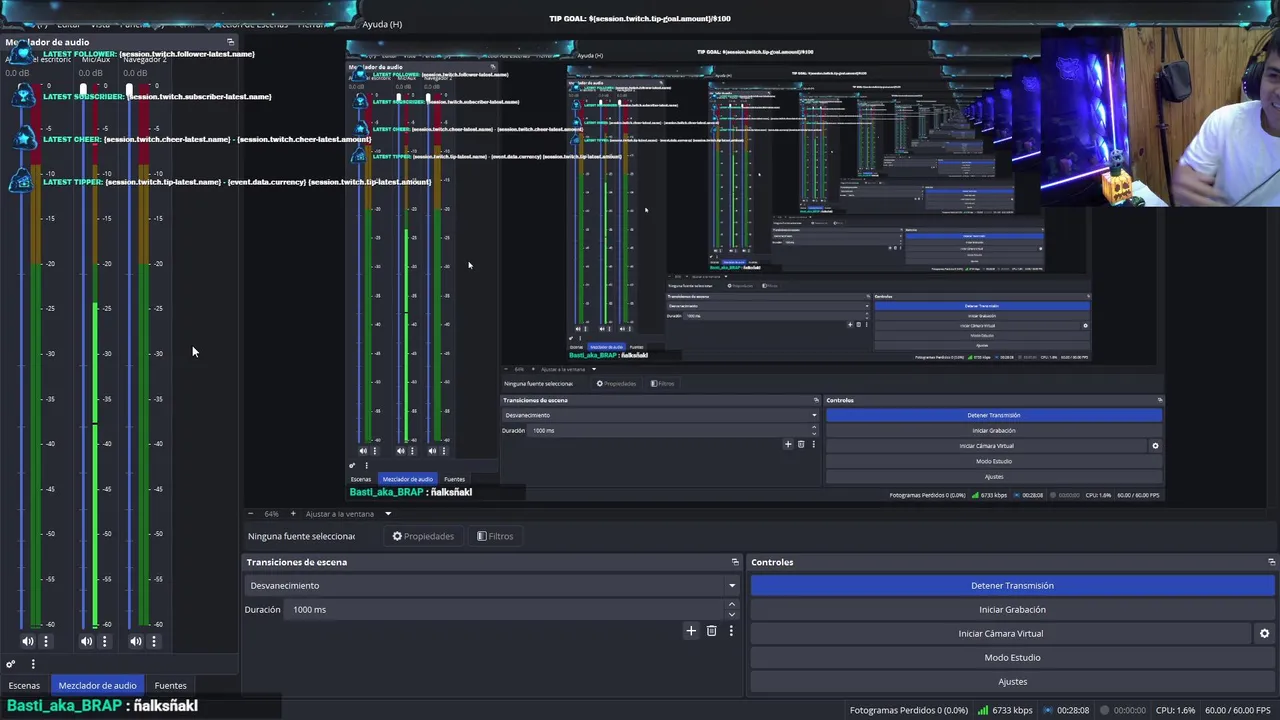Image resolution: width=1280 pixels, height=720 pixels.
Task: Click Iniciar Grabación button
Action: (1012, 609)
